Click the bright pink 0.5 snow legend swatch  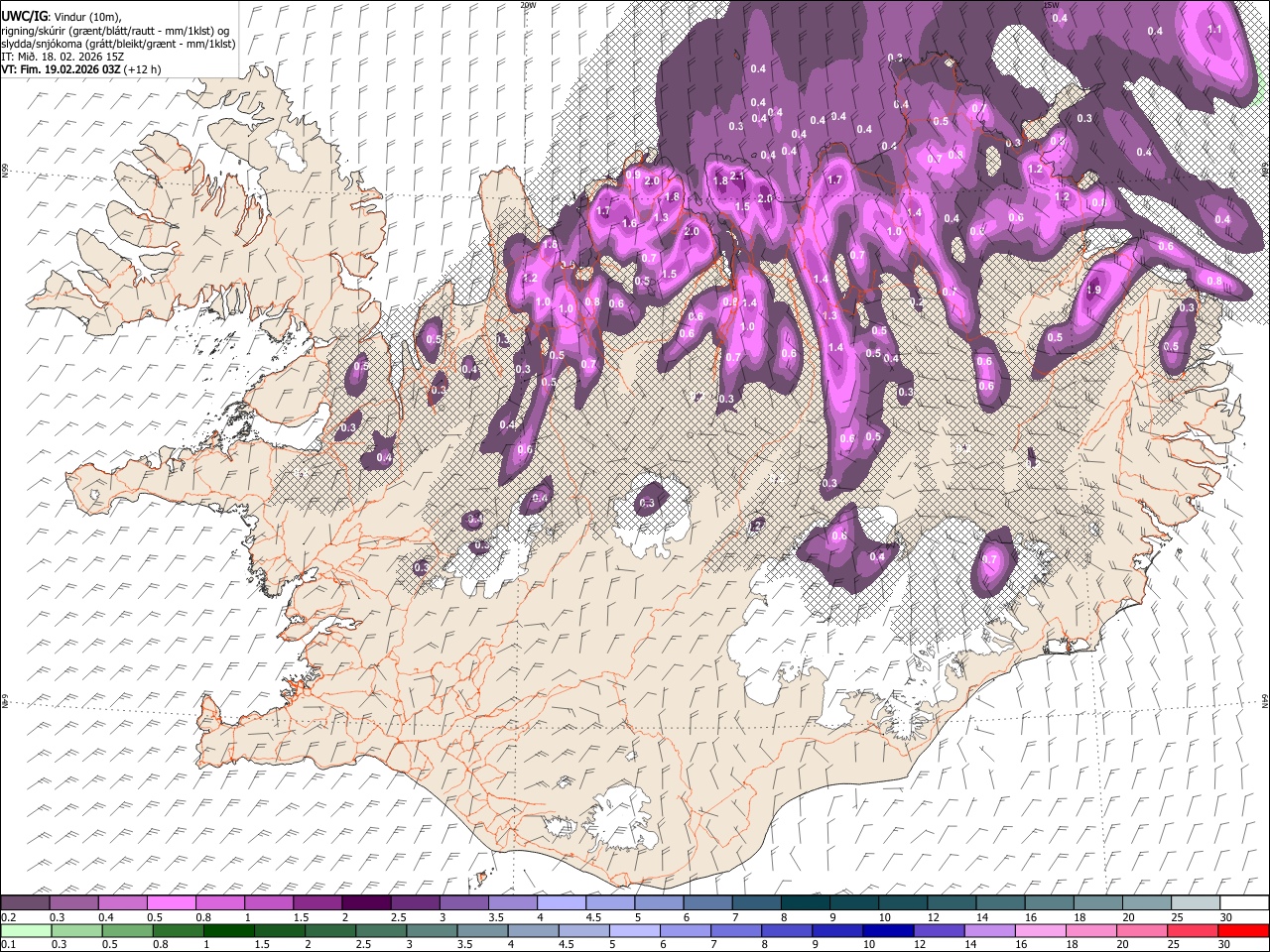coord(171,902)
